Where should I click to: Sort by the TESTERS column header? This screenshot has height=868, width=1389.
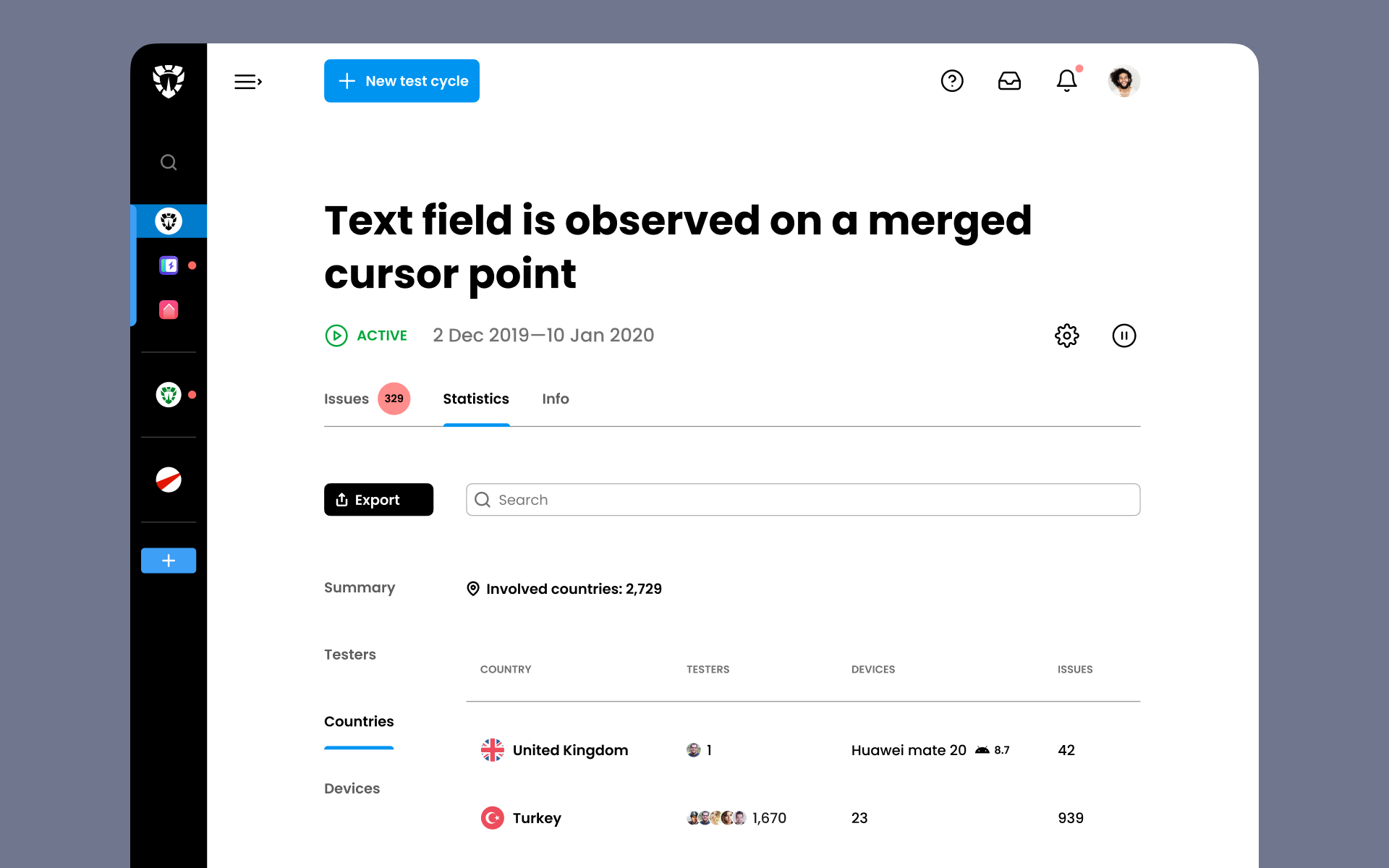coord(708,669)
